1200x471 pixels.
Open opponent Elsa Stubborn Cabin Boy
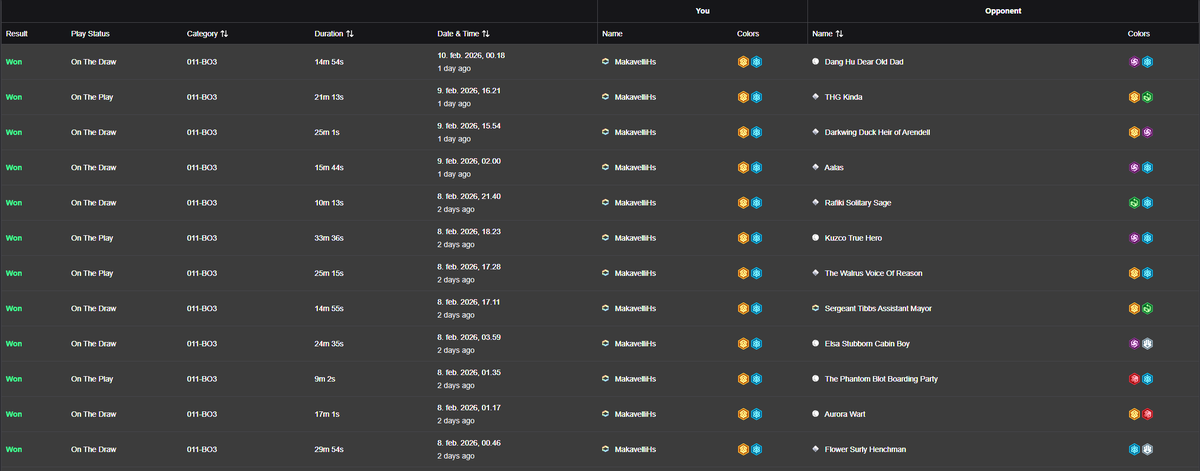click(x=867, y=344)
